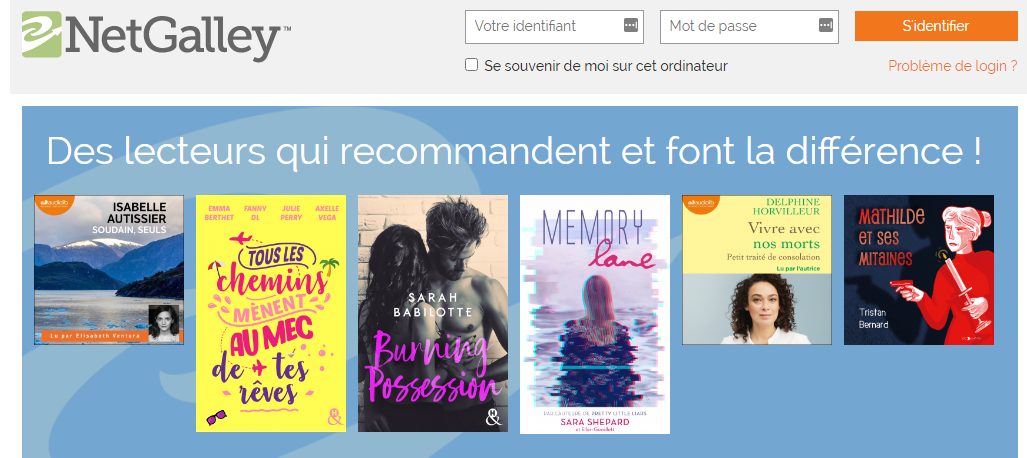
Task: Open Vivre avec nos morts audiobook cover
Action: (757, 270)
